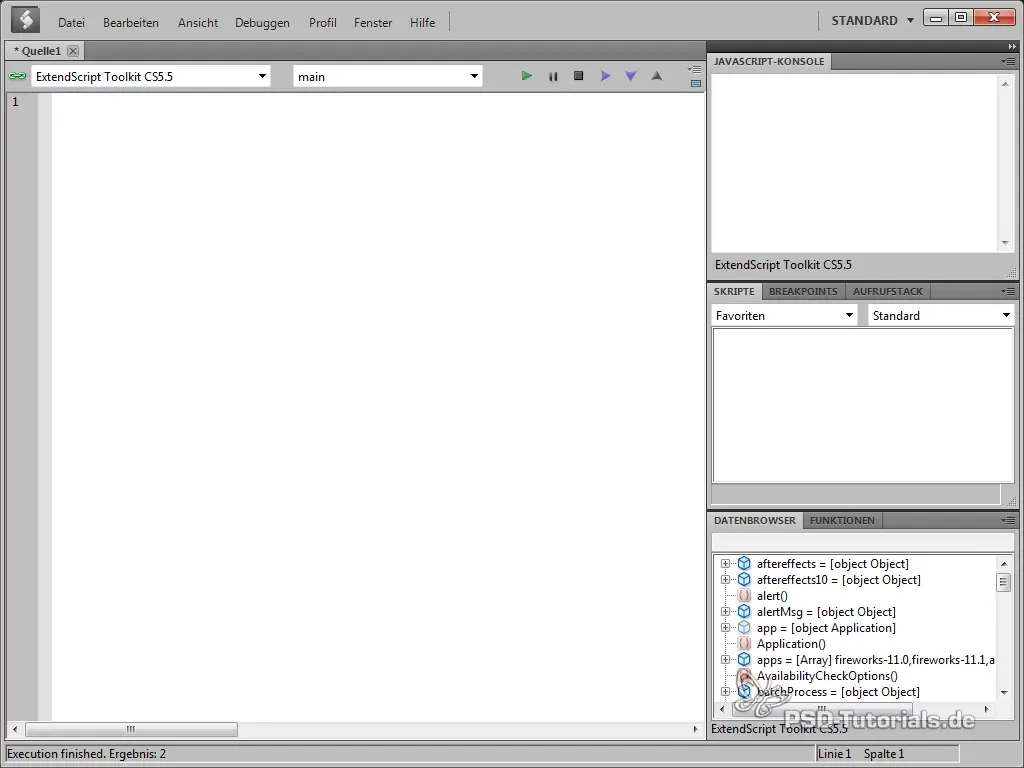This screenshot has width=1024, height=768.
Task: Expand the aftereffects10 object node
Action: point(725,579)
